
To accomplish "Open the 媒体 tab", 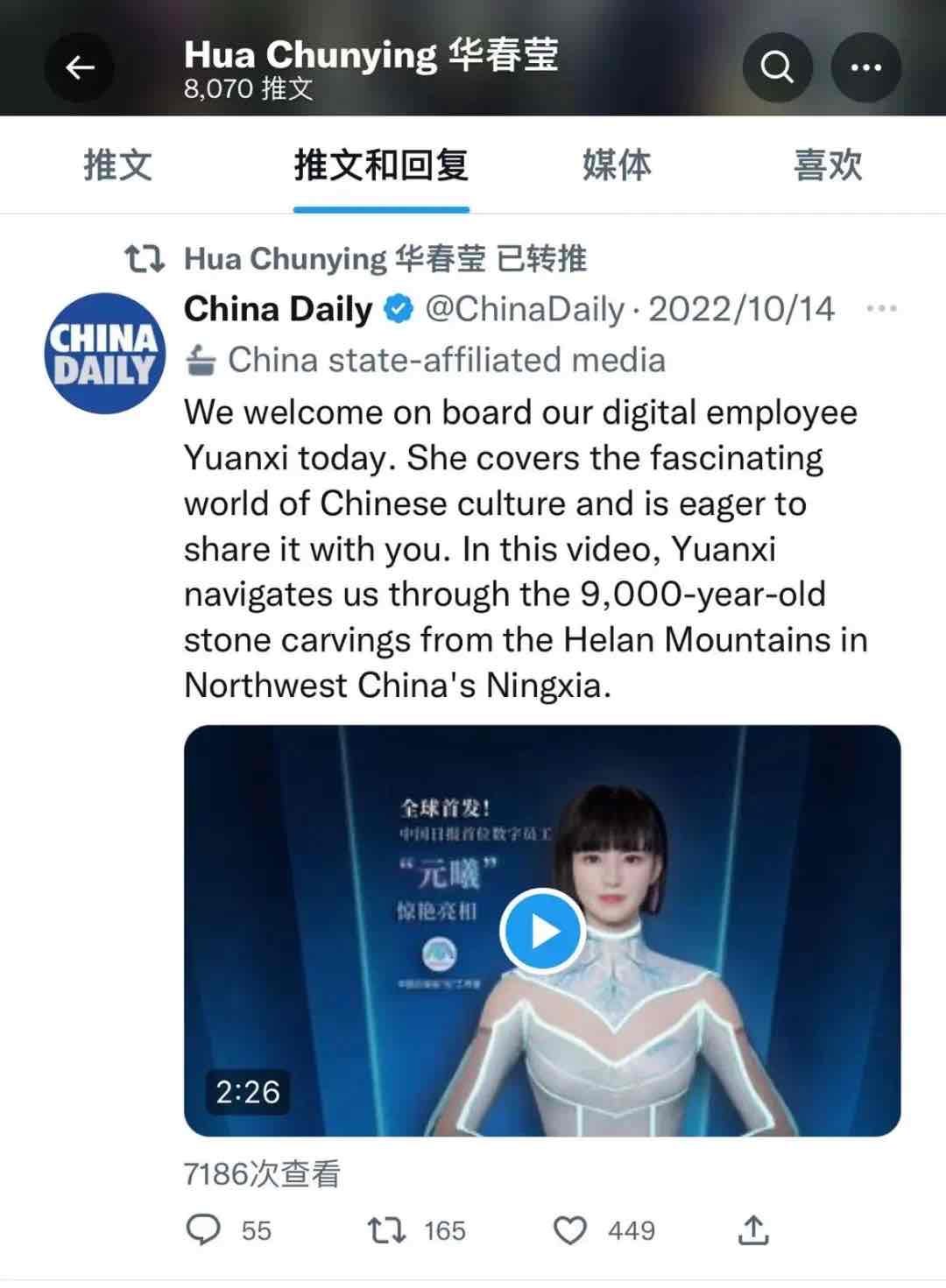I will pyautogui.click(x=618, y=165).
